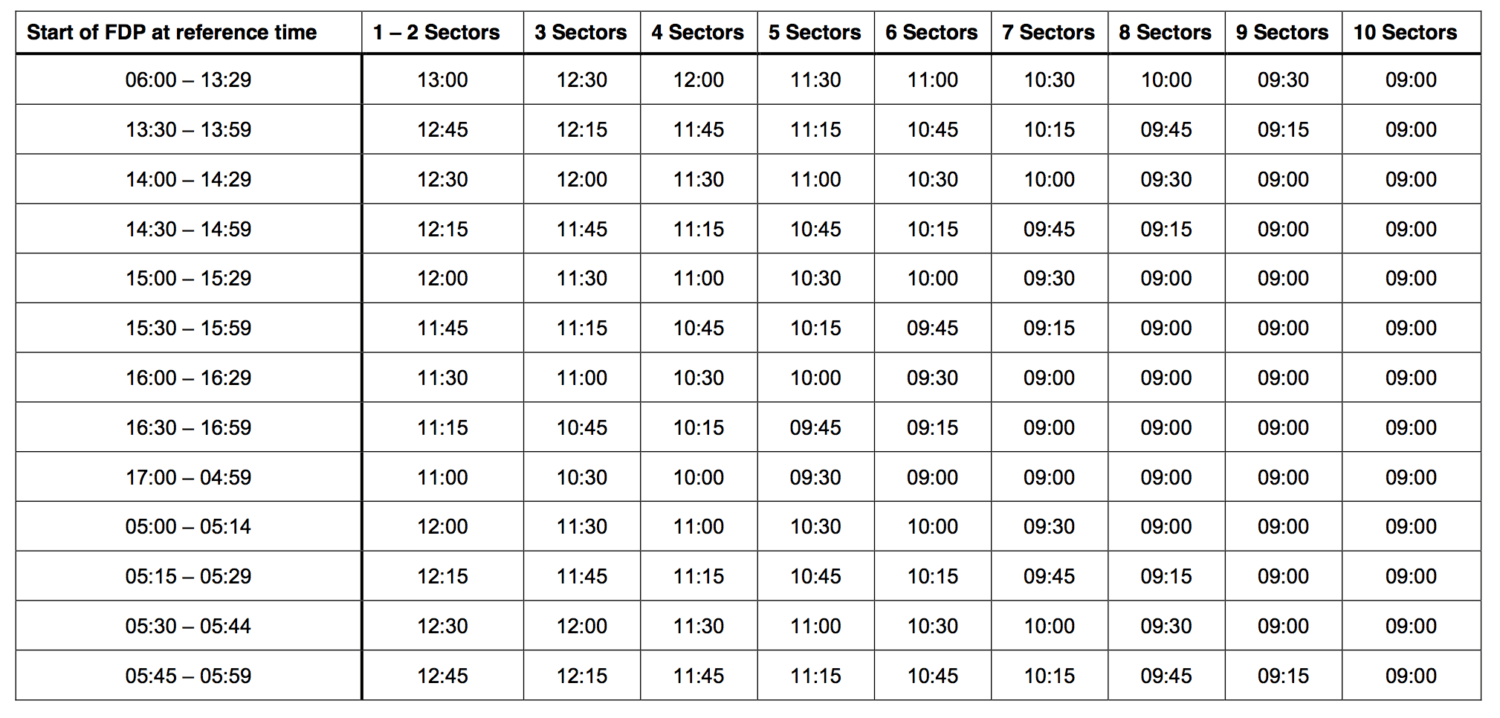The height and width of the screenshot is (718, 1500).
Task: Click the '6 Sectors' column header
Action: 932,32
